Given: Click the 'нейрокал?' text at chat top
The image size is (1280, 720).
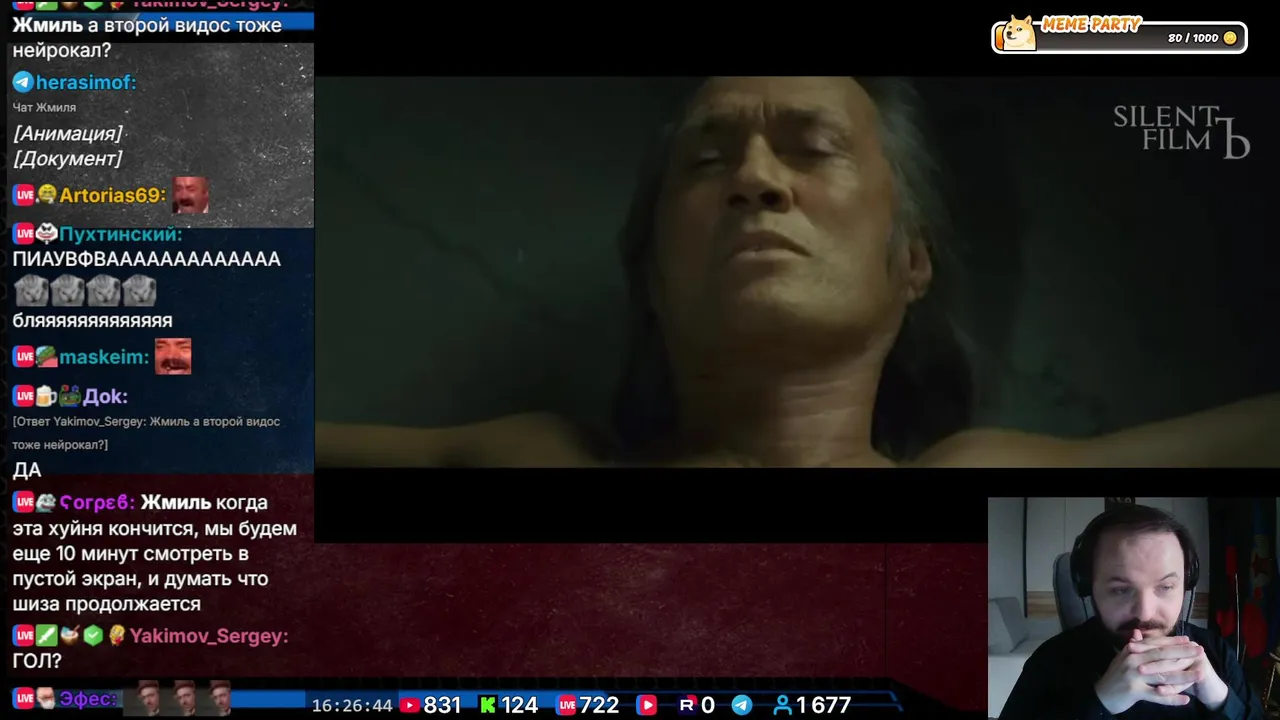Looking at the screenshot, I should (61, 50).
